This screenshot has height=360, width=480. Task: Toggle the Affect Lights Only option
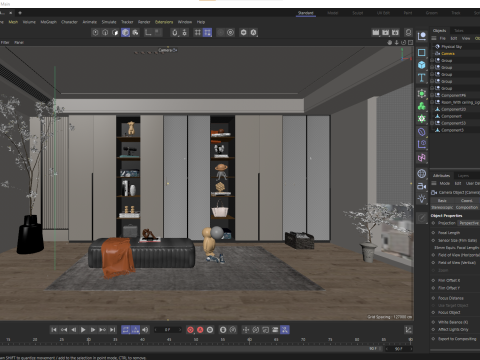click(x=433, y=329)
